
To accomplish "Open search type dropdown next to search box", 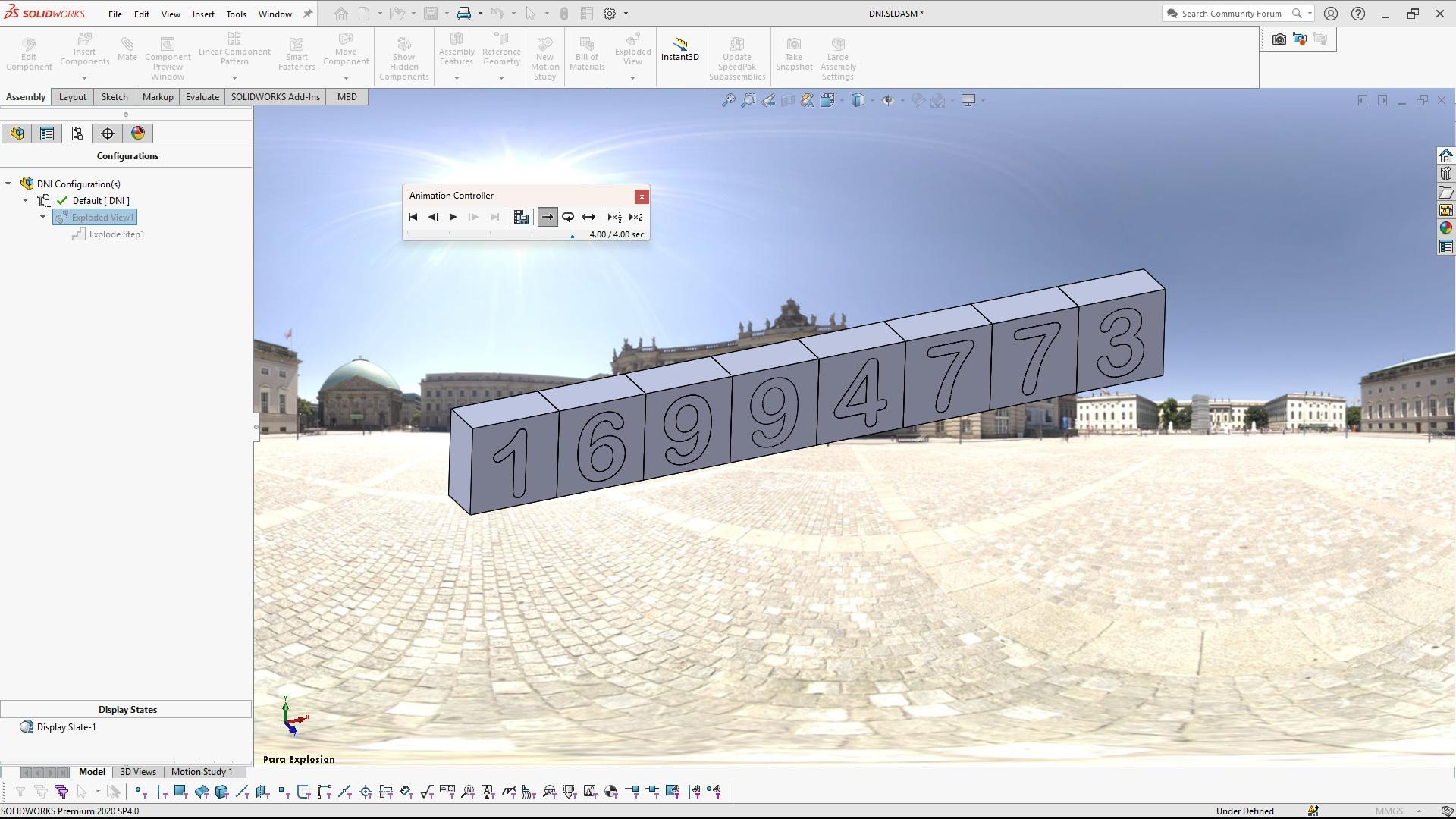I will point(1310,14).
